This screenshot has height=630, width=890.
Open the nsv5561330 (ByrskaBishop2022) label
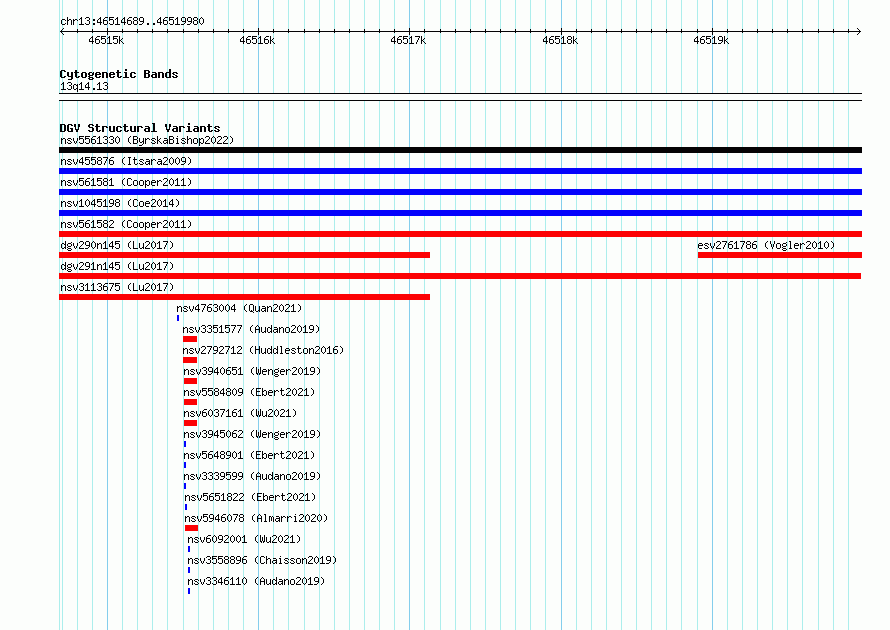[x=147, y=140]
